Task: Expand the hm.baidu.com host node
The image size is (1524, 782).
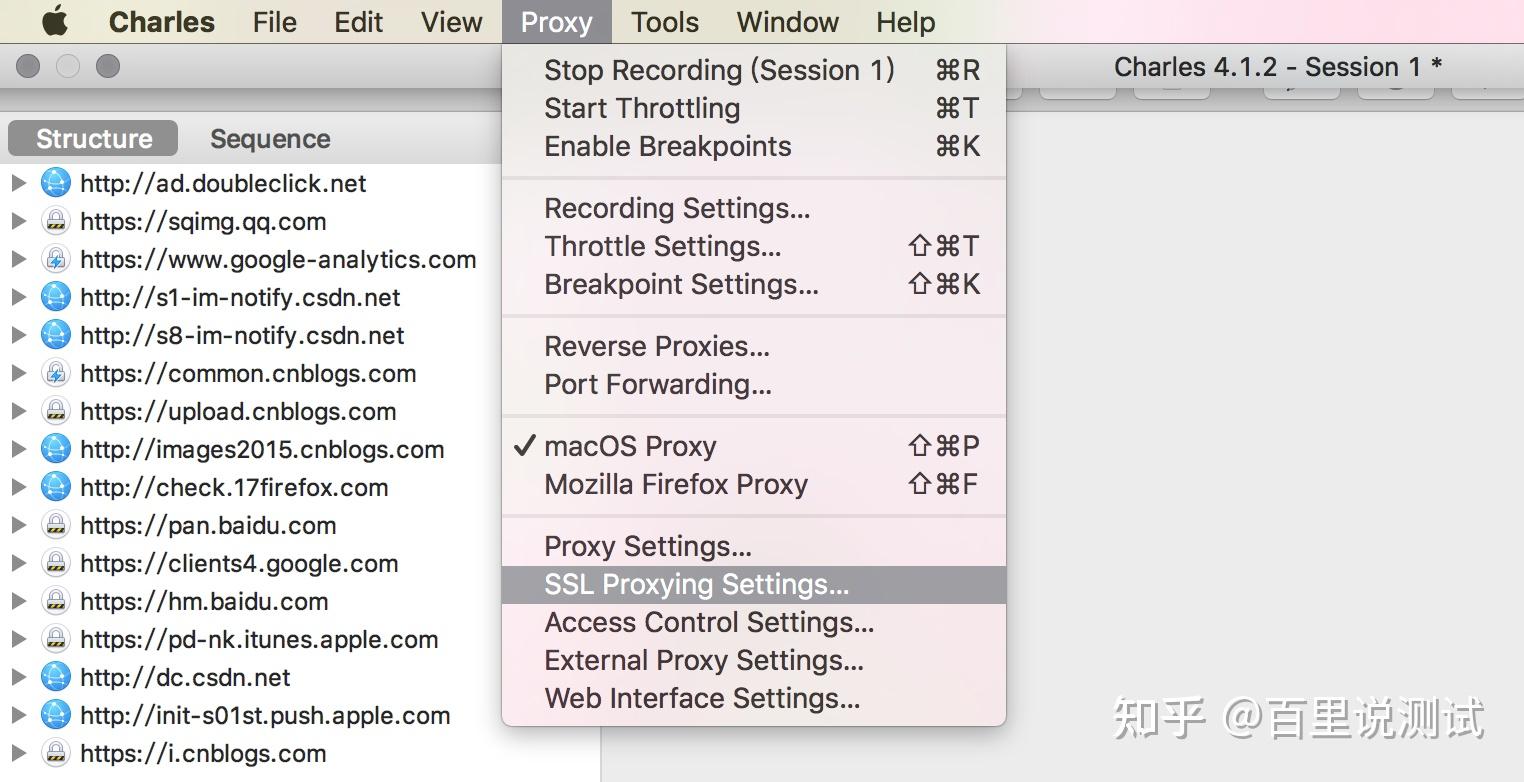Action: 18,601
